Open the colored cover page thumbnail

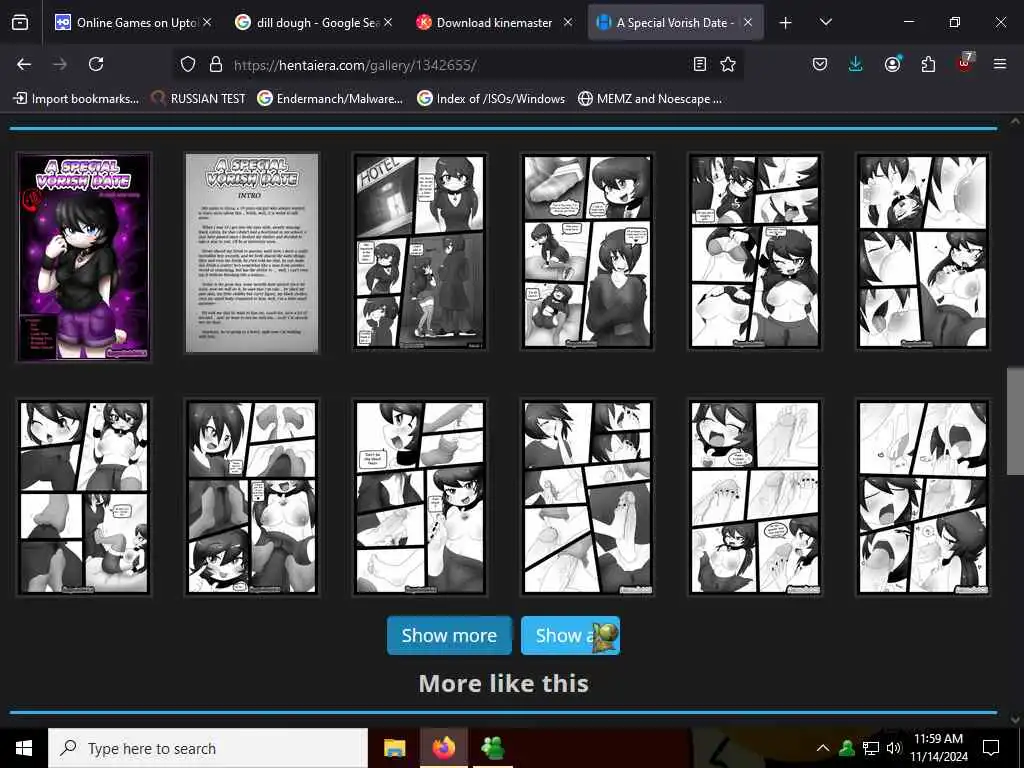[84, 256]
